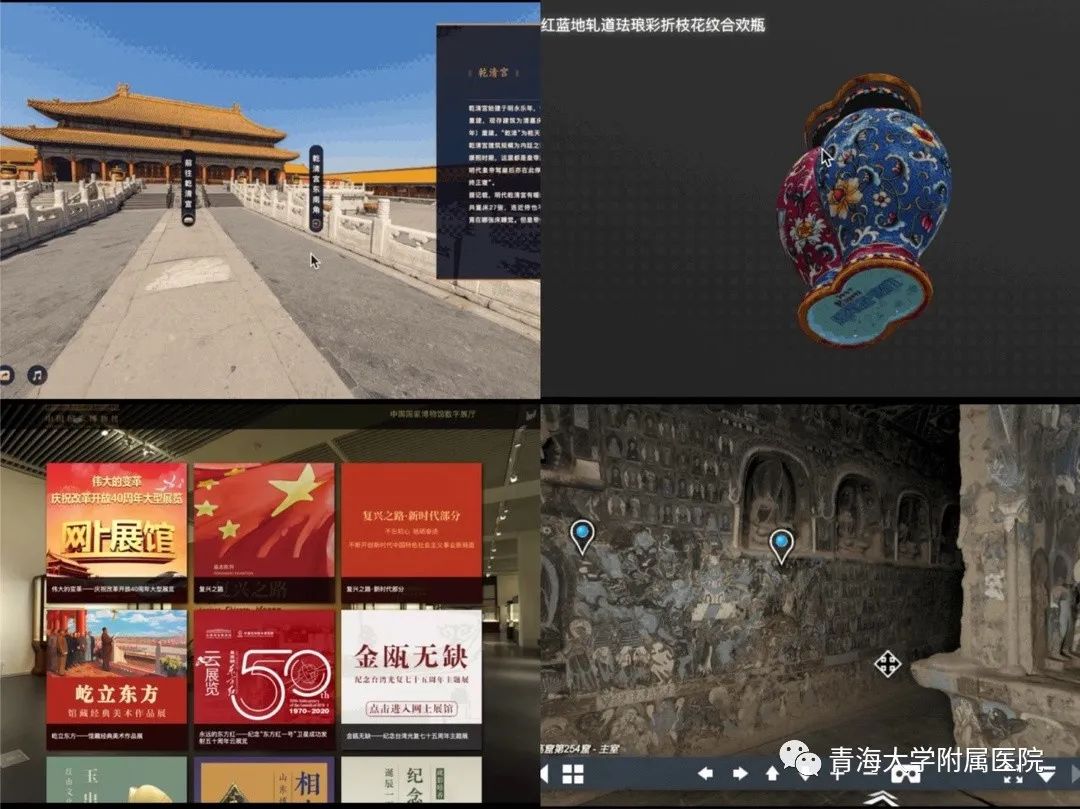Click the 点击进入网上展馆 button

[x=411, y=708]
